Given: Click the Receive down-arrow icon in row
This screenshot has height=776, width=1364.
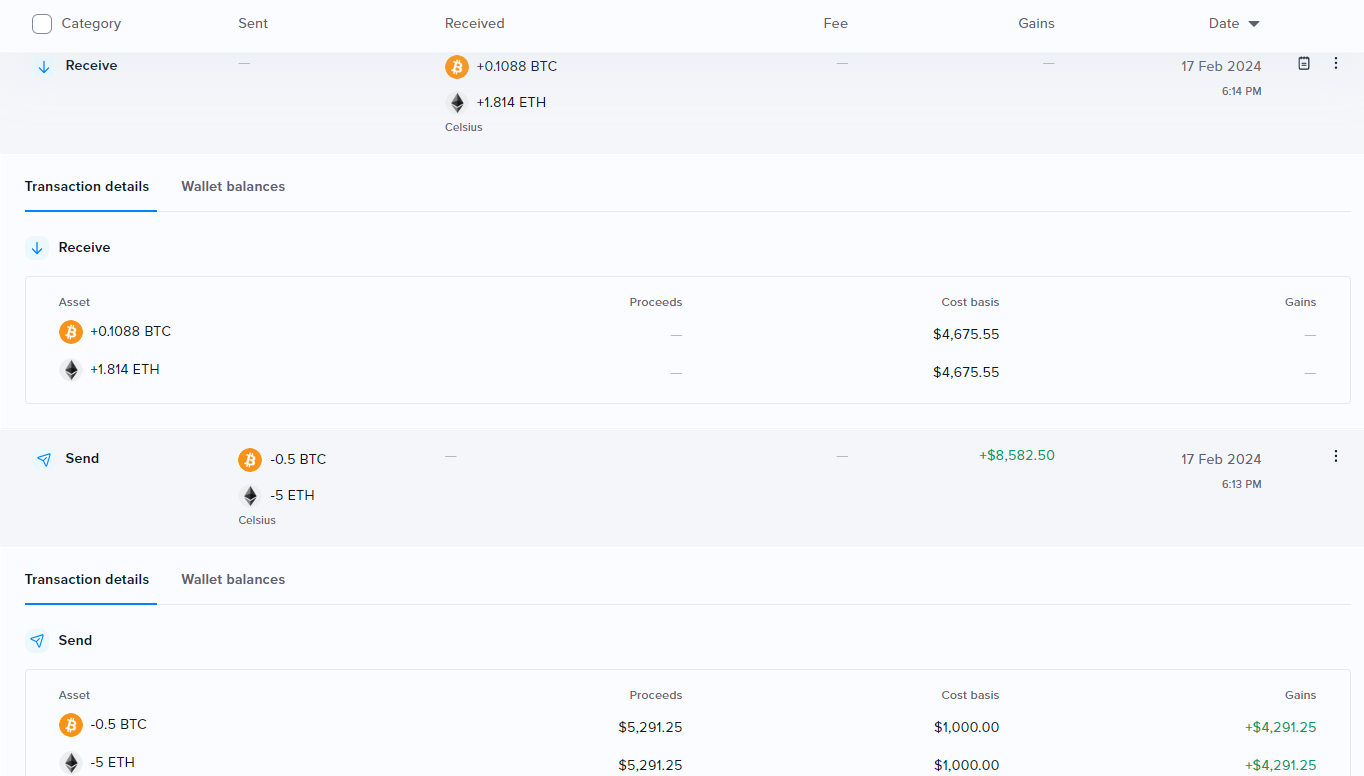Looking at the screenshot, I should [43, 66].
